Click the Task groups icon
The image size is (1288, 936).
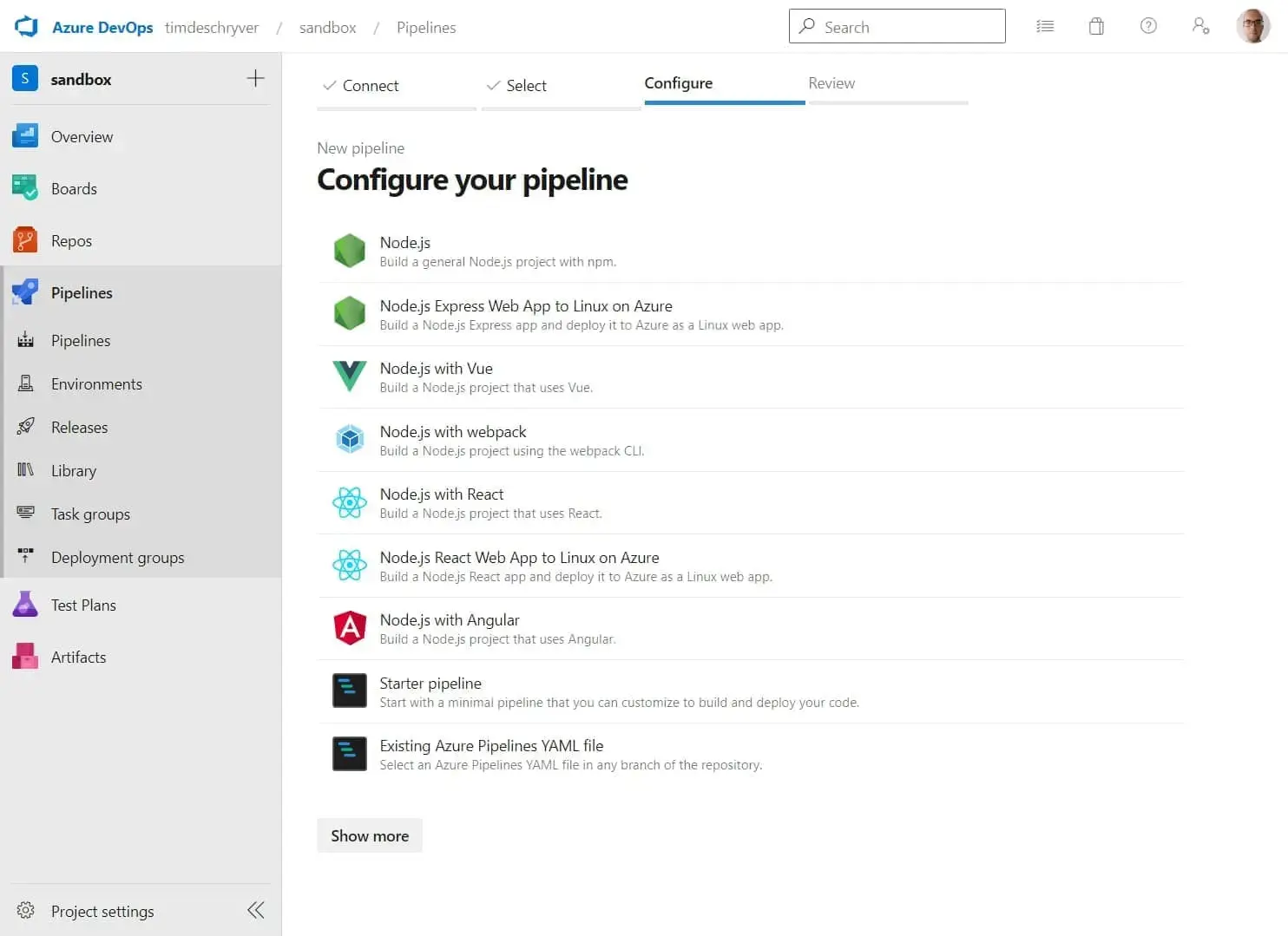point(25,514)
